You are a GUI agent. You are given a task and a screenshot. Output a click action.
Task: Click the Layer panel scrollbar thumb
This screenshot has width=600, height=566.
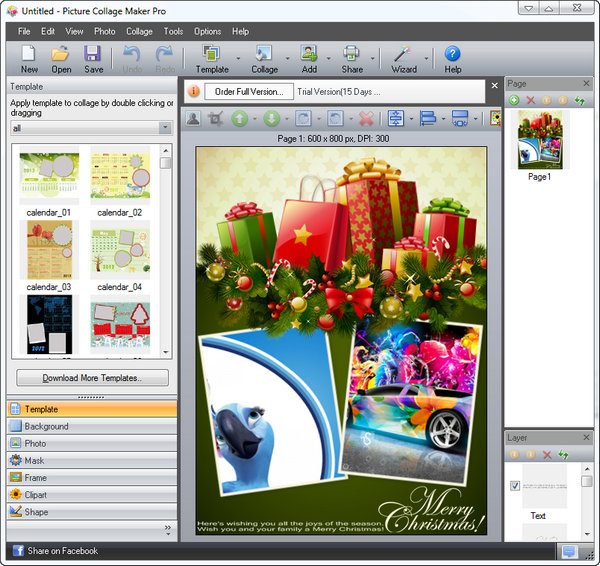tap(587, 481)
